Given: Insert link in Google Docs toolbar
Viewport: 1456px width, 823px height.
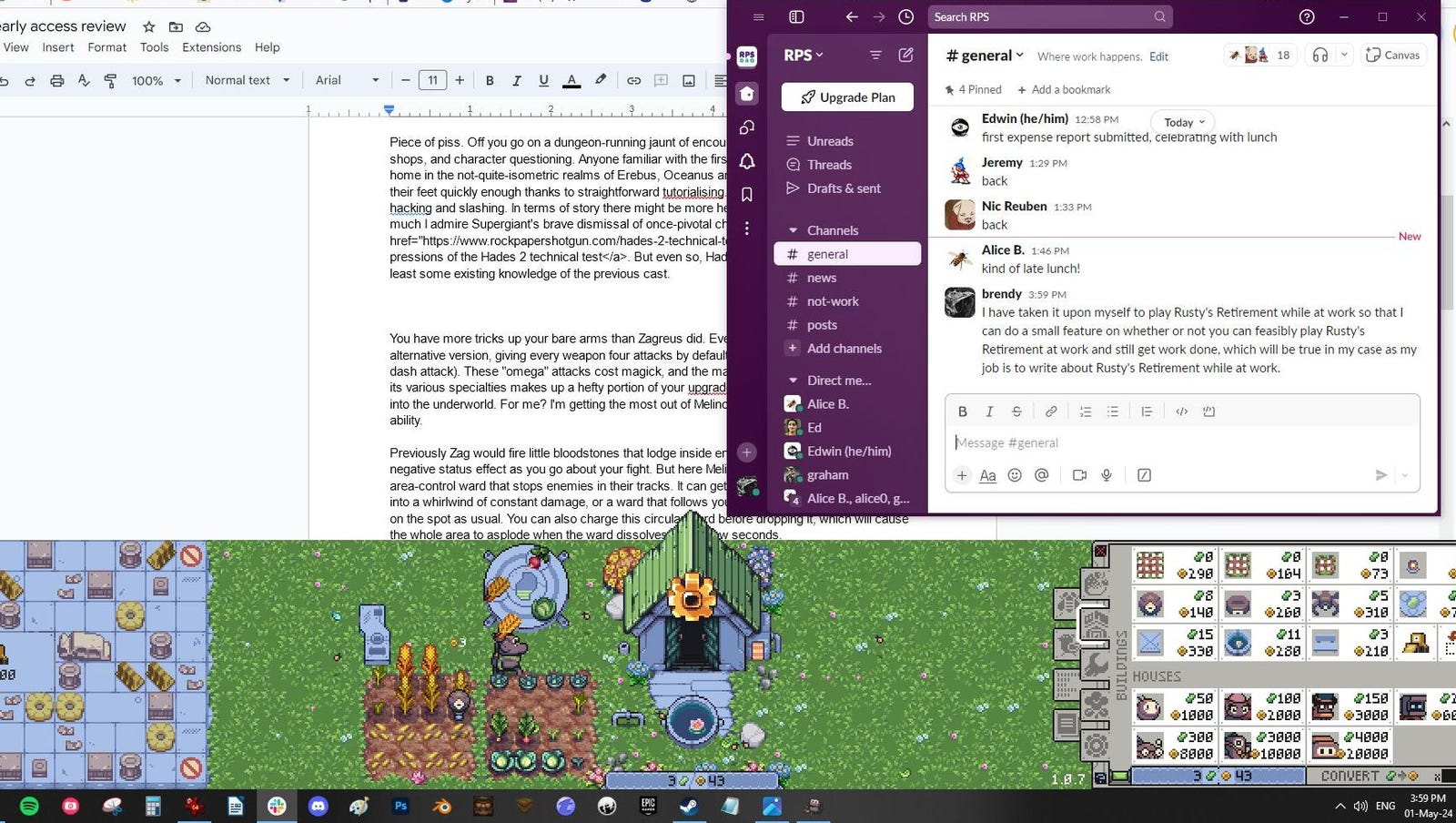Looking at the screenshot, I should (x=633, y=80).
